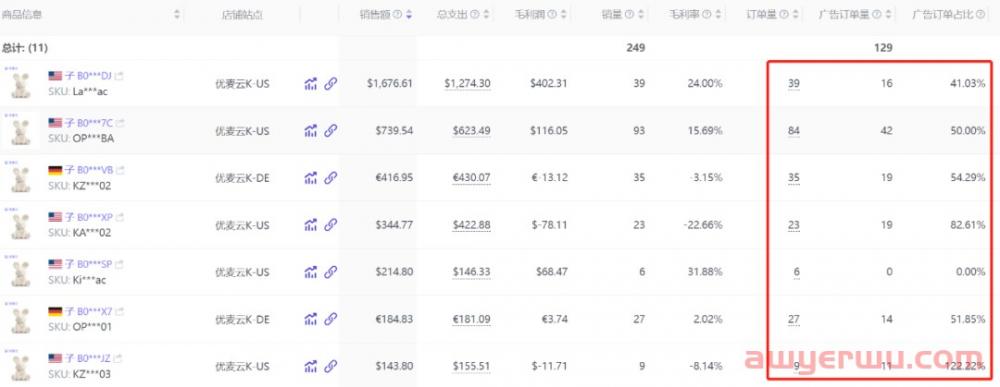
Task: Open total expense detail $623.49
Action: pos(472,131)
